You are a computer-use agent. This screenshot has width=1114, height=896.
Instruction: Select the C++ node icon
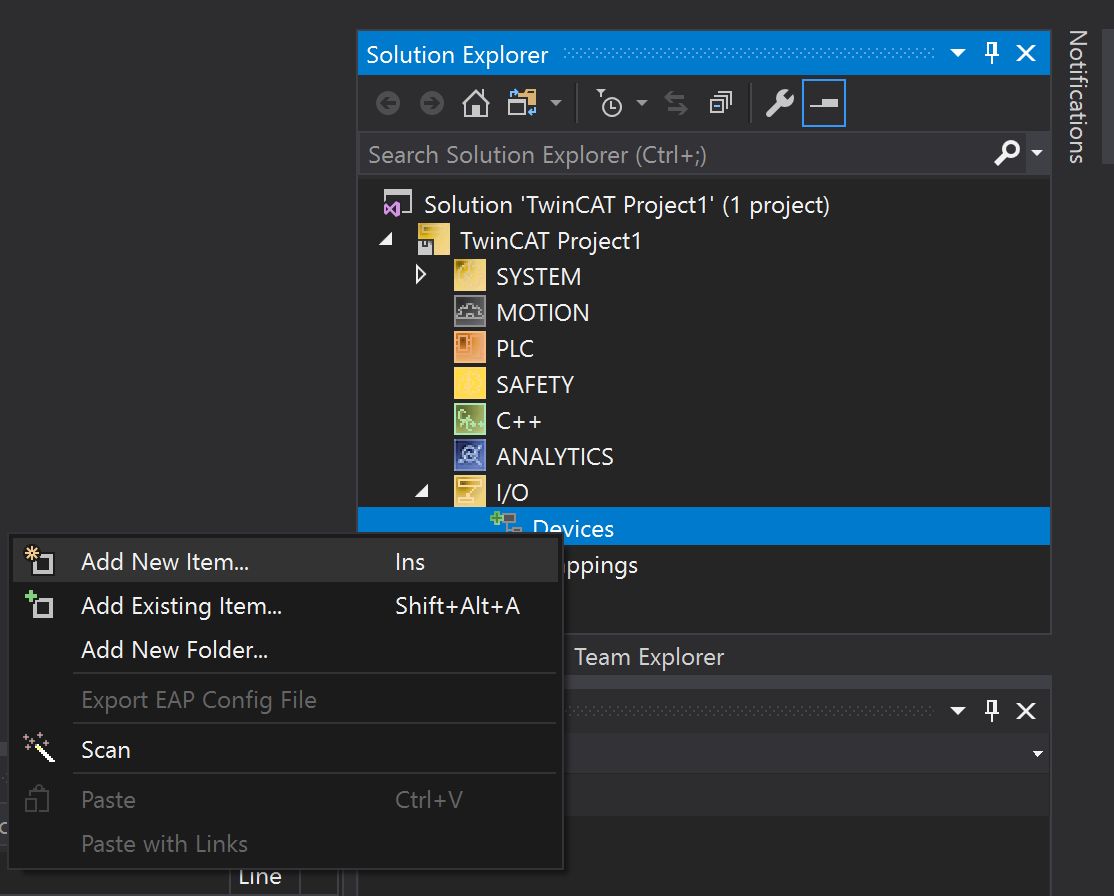[470, 419]
